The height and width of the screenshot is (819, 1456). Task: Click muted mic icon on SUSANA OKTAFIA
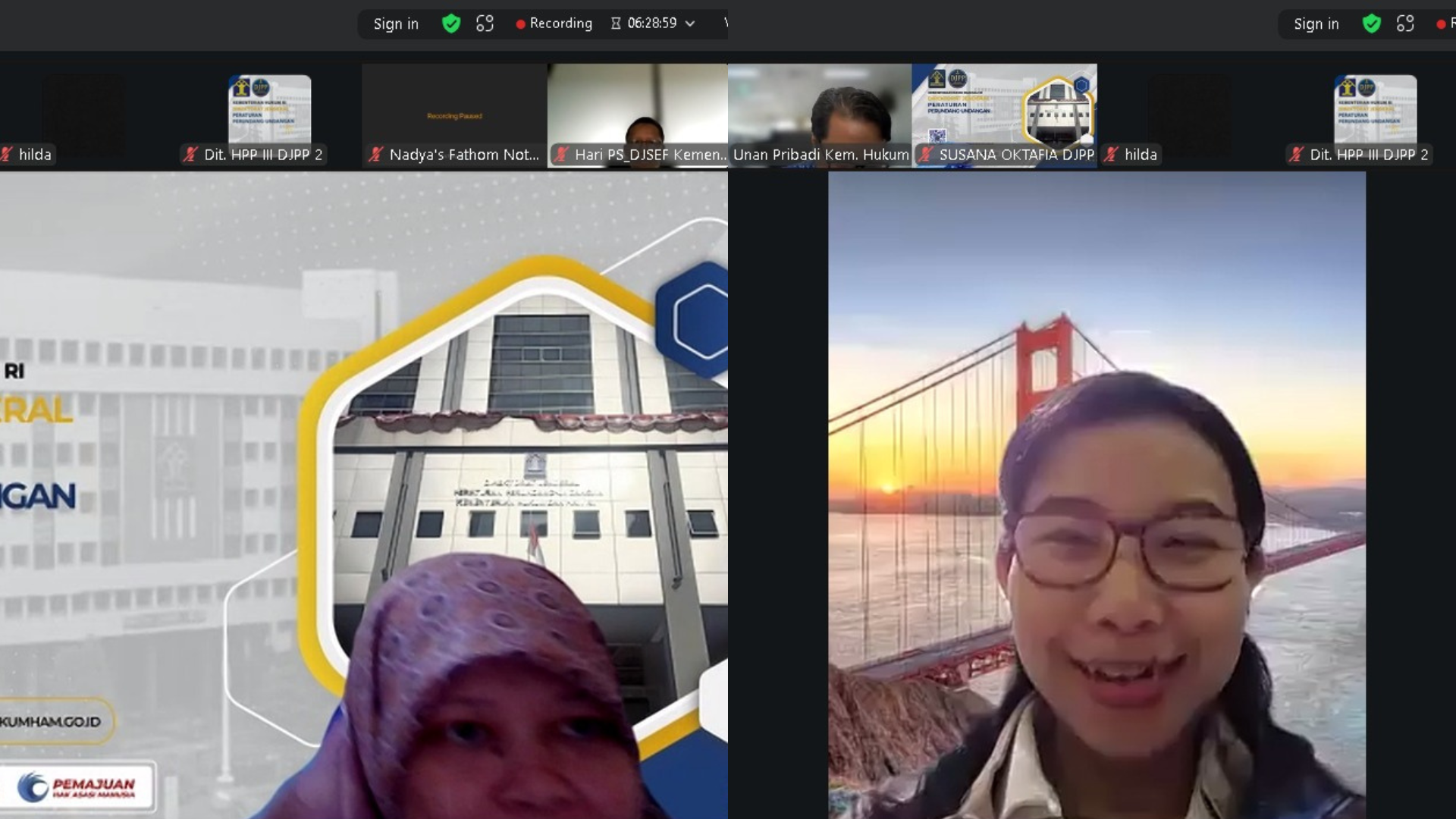pos(926,155)
